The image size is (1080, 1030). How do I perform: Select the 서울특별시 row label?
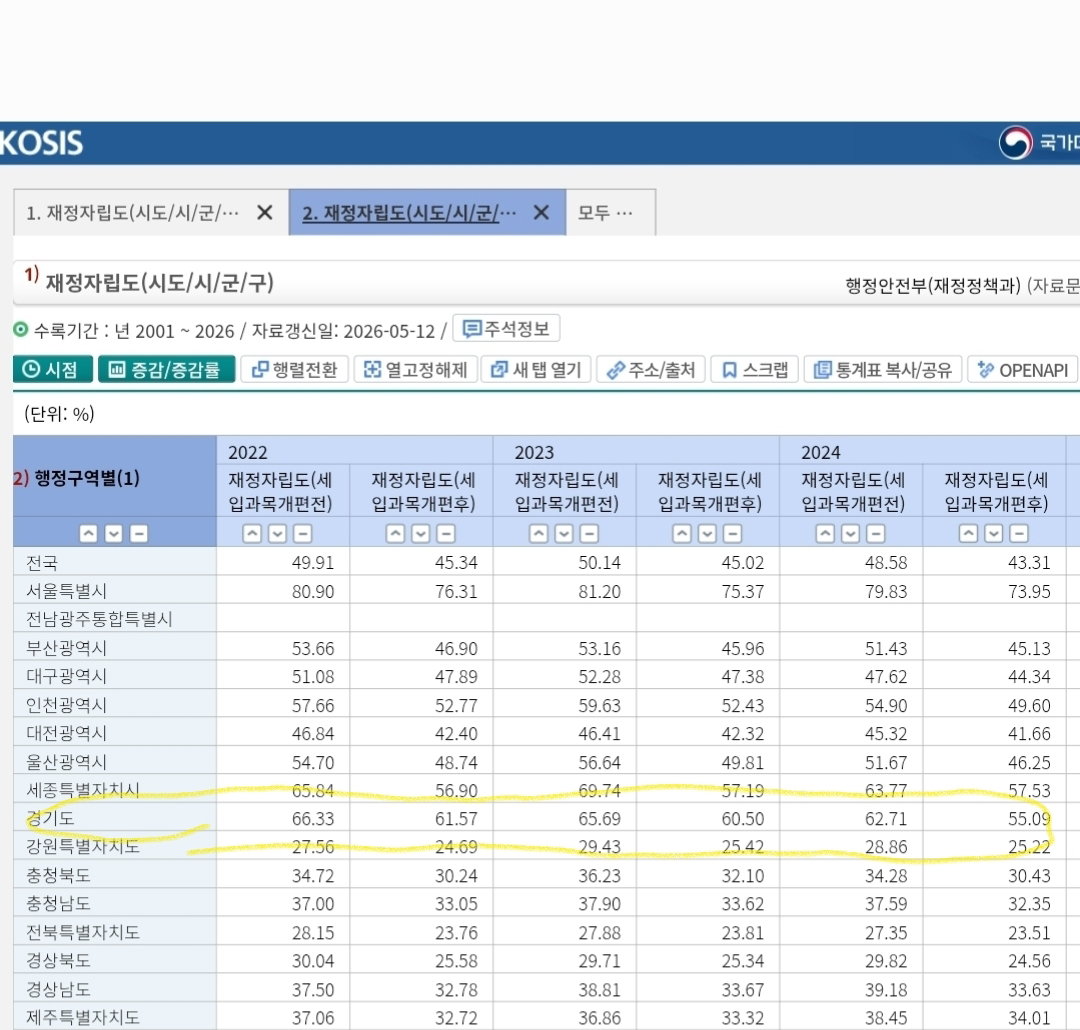coord(67,591)
